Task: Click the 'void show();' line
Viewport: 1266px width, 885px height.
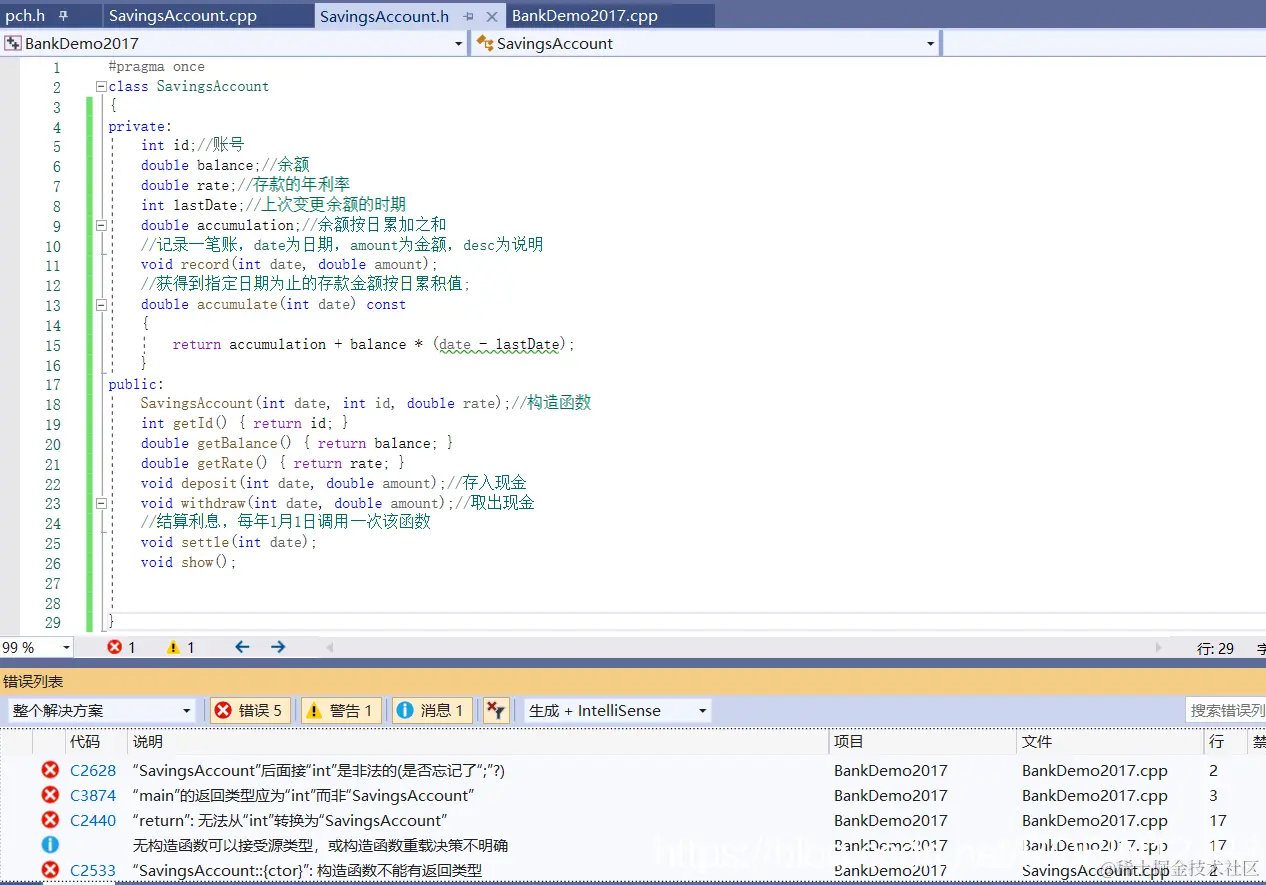Action: tap(188, 562)
